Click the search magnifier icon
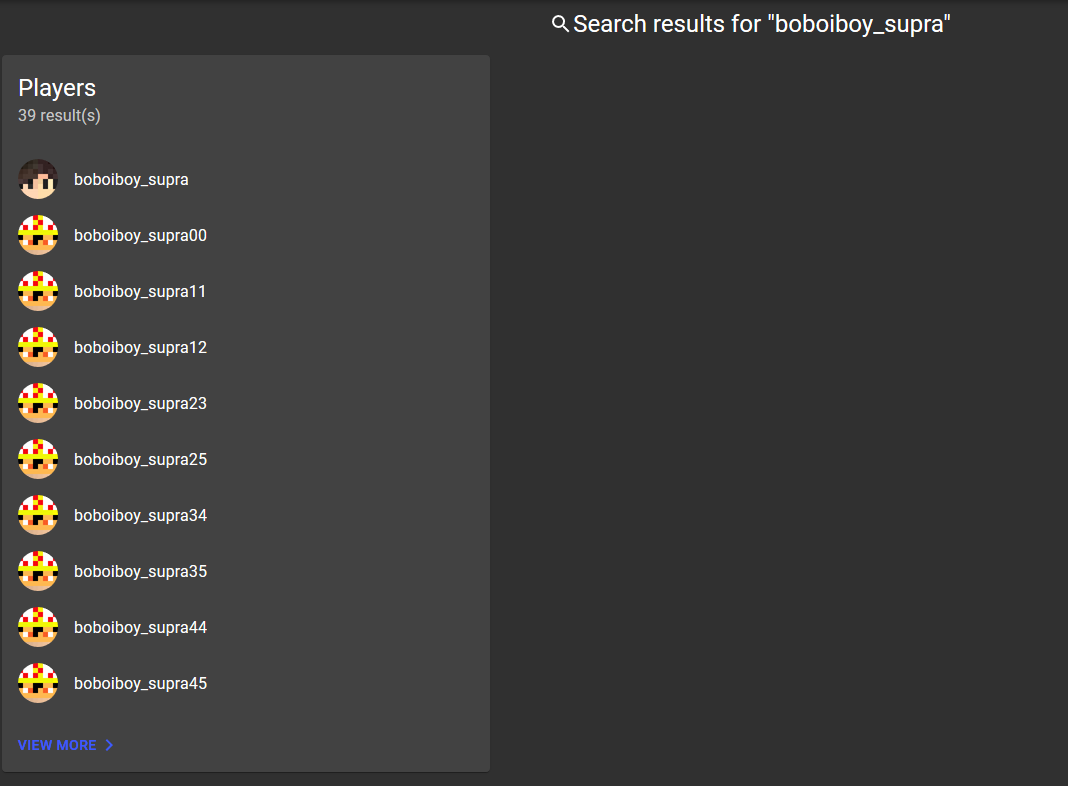1068x786 pixels. tap(560, 24)
